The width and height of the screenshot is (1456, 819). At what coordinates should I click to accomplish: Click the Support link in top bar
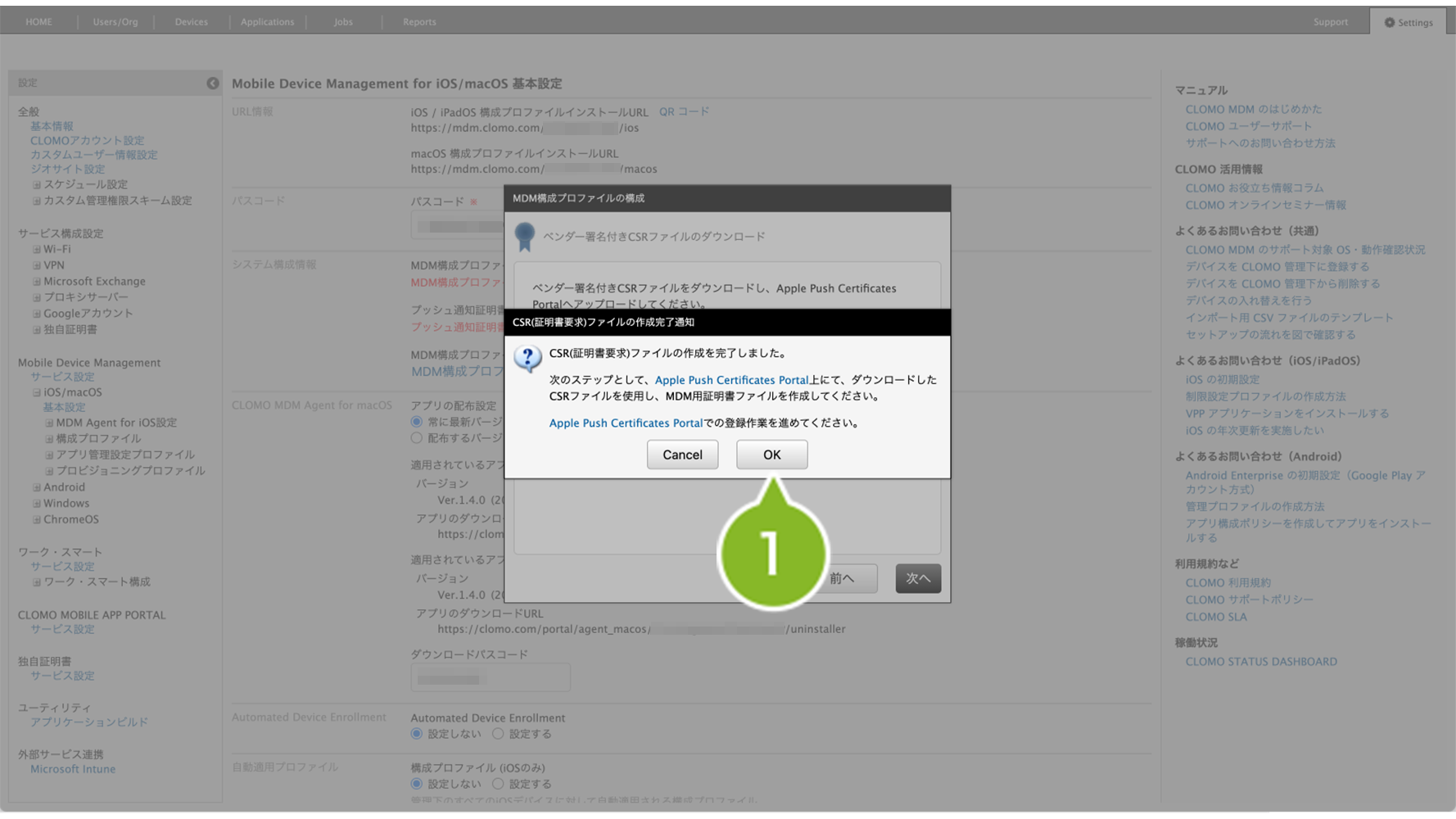tap(1331, 22)
